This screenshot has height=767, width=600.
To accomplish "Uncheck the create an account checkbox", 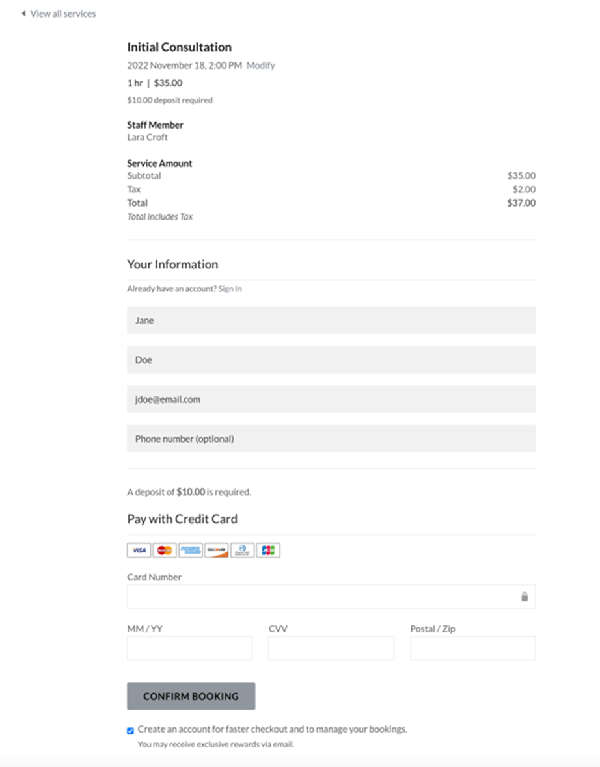I will click(130, 730).
